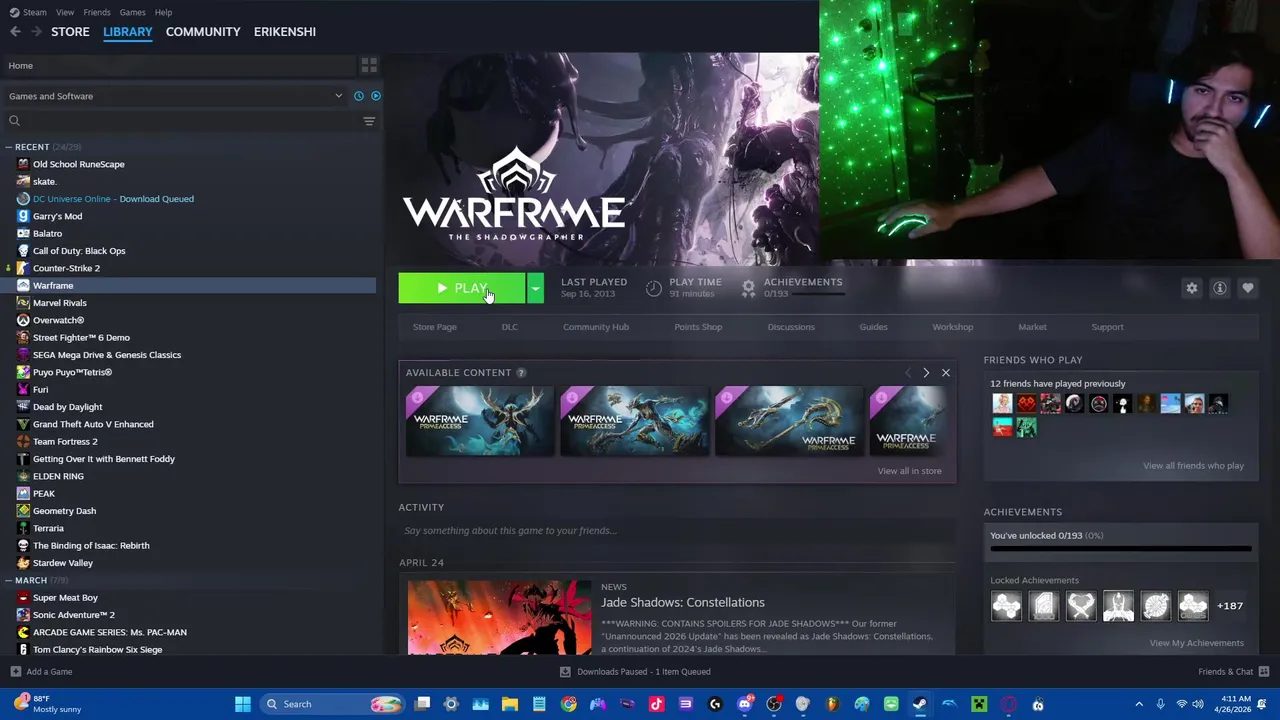The height and width of the screenshot is (720, 1280).
Task: Open the ERIKENSHI profile tab
Action: (285, 32)
